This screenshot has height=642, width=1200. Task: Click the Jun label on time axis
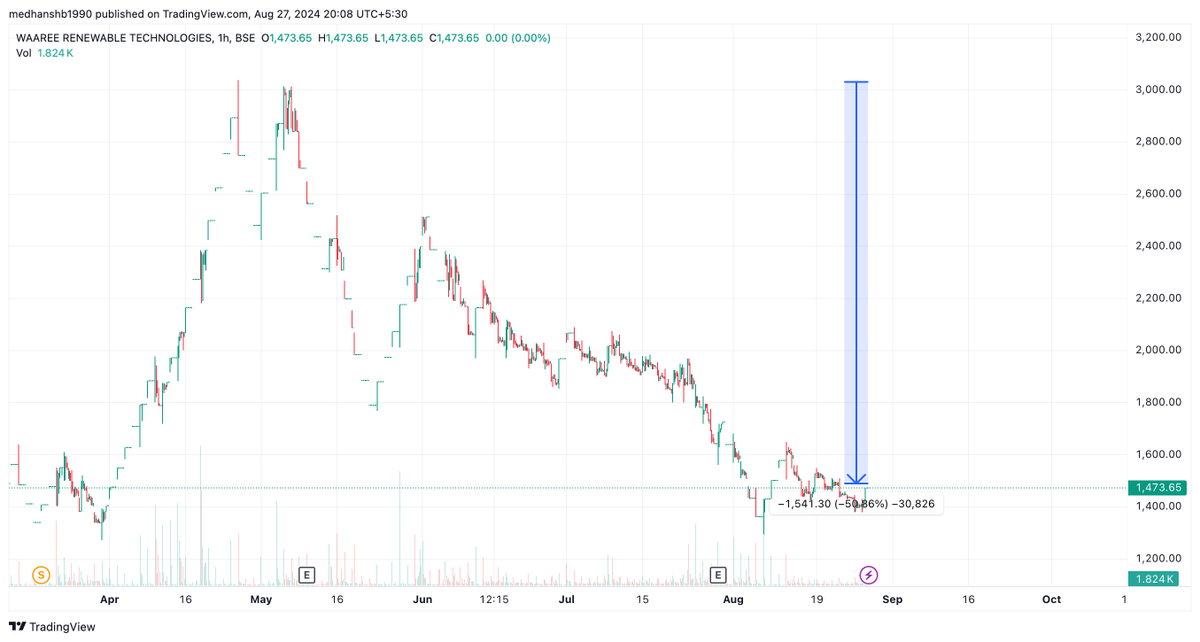(x=422, y=599)
